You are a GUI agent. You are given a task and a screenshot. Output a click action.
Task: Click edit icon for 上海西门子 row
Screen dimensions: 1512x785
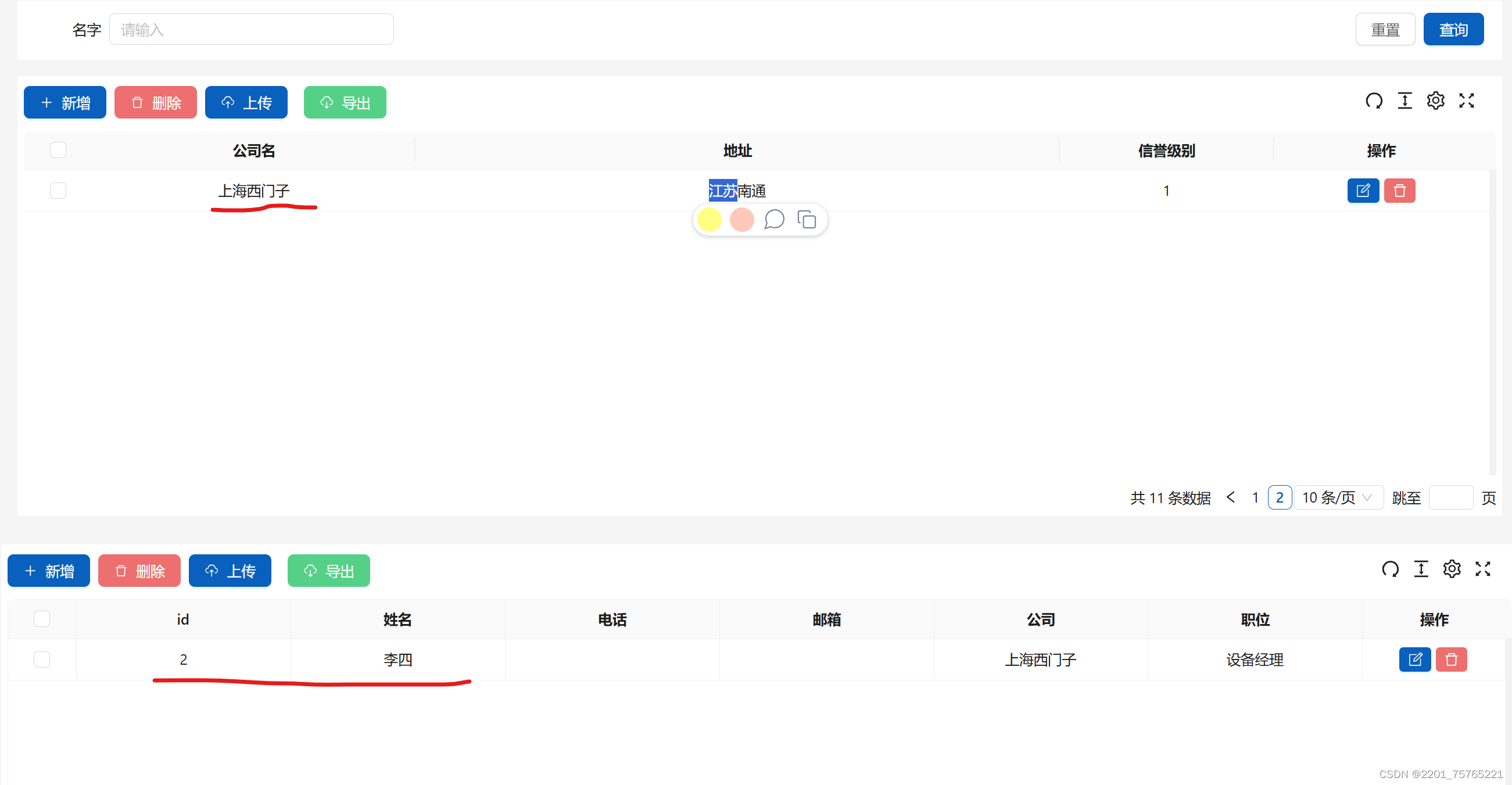(x=1362, y=191)
